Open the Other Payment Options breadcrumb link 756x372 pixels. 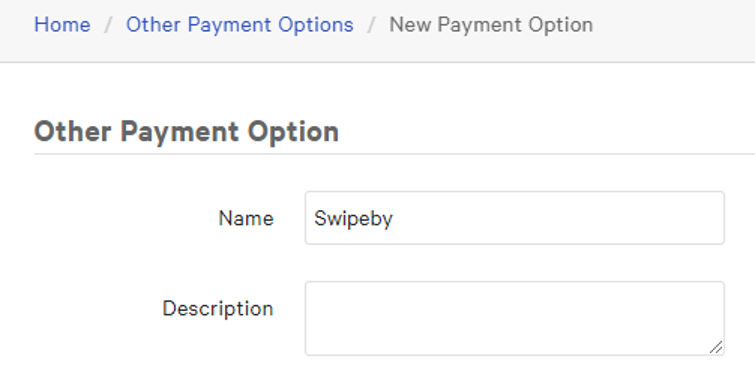click(x=240, y=25)
